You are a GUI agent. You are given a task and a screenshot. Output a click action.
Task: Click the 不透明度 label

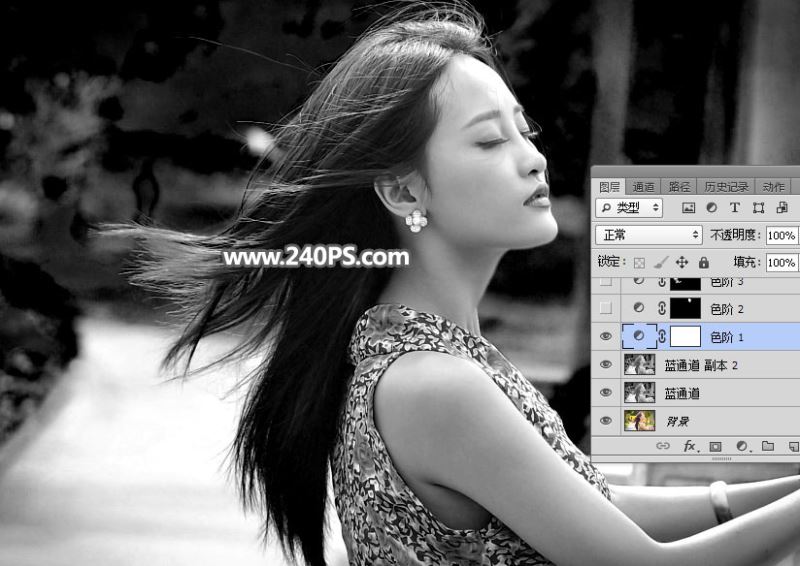click(735, 235)
